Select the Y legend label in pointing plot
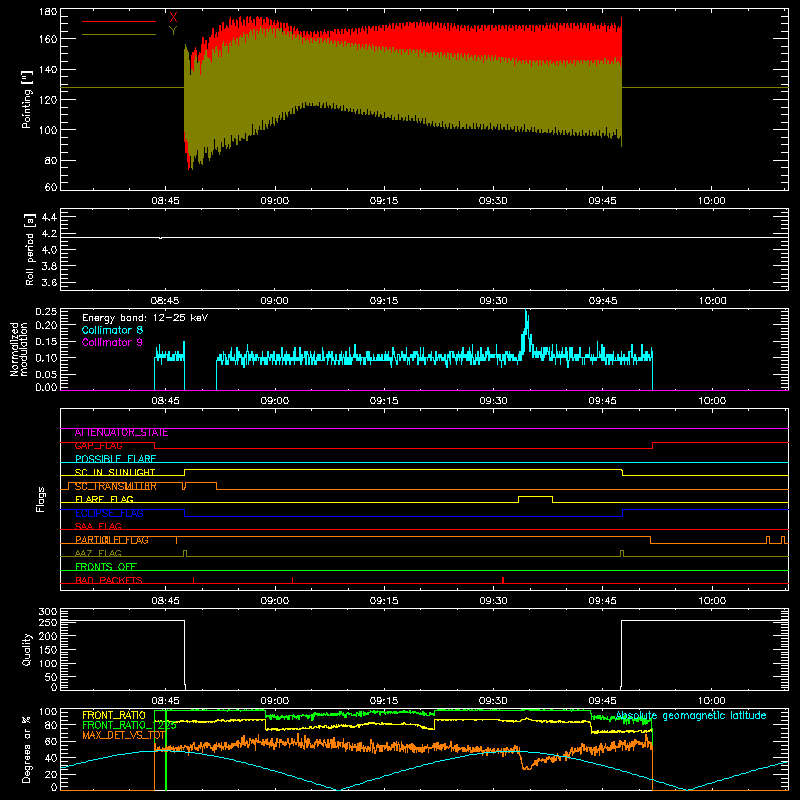The image size is (800, 800). click(x=173, y=31)
